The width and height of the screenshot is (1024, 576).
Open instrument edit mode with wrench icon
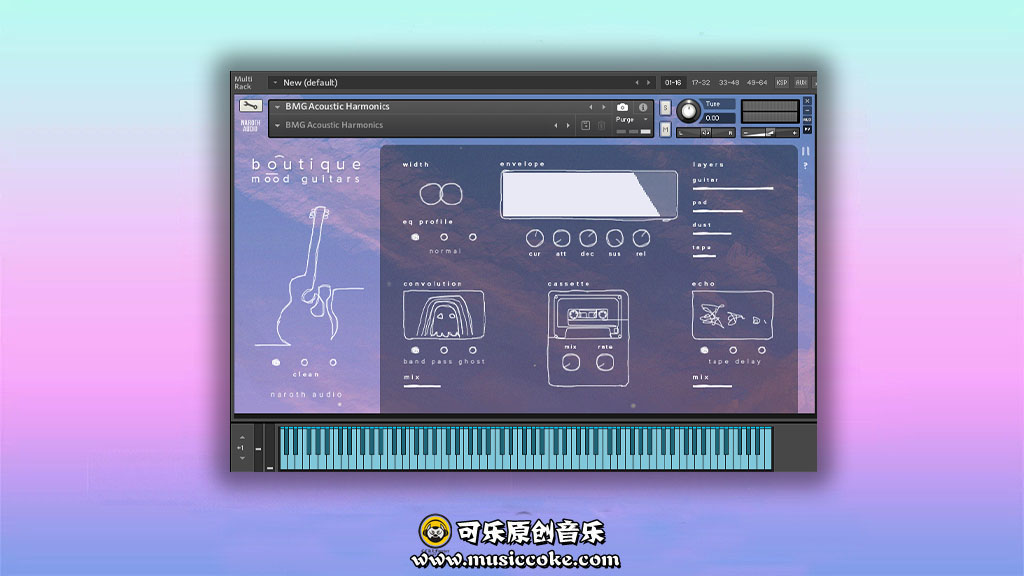[250, 106]
